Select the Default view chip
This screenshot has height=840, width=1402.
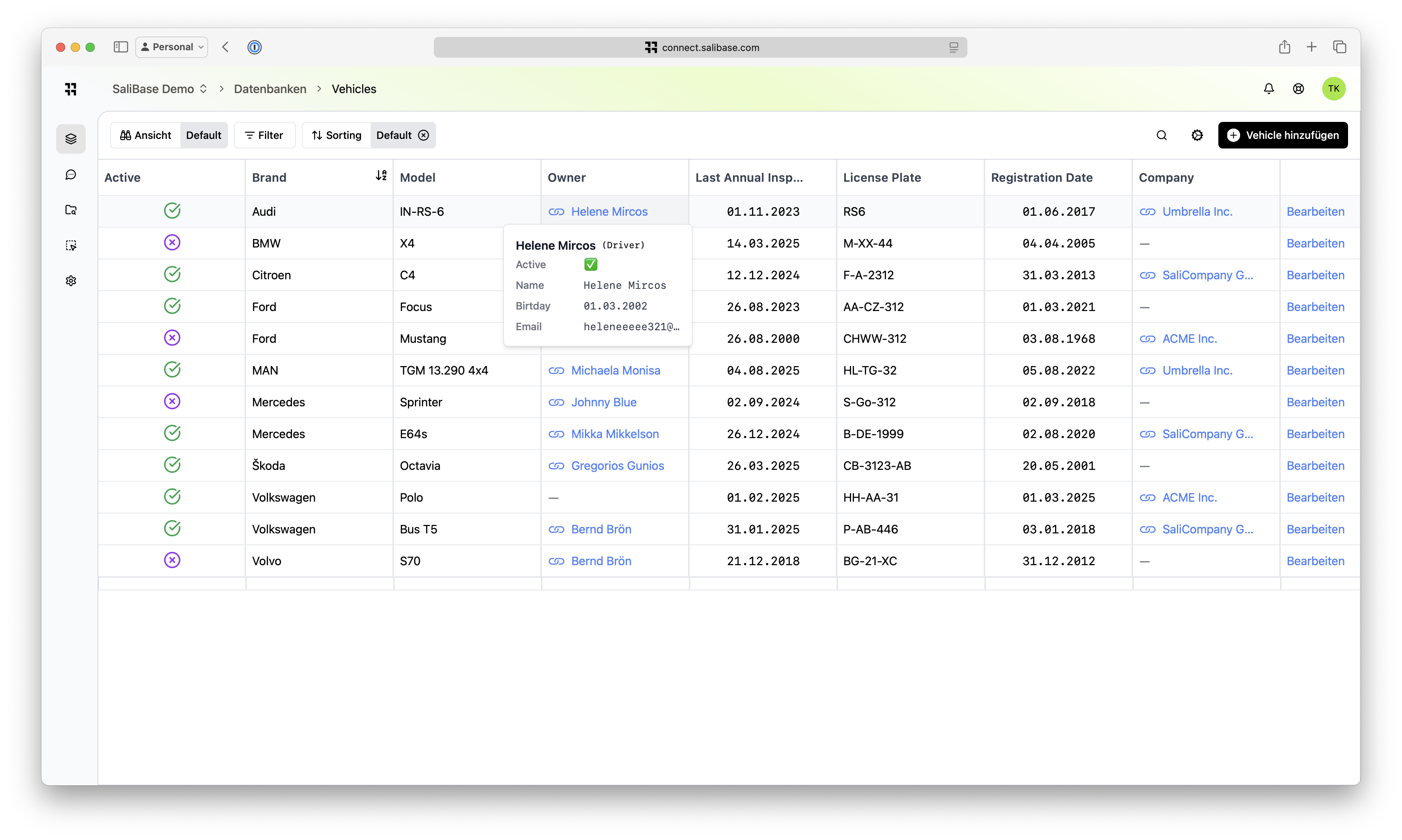tap(203, 135)
